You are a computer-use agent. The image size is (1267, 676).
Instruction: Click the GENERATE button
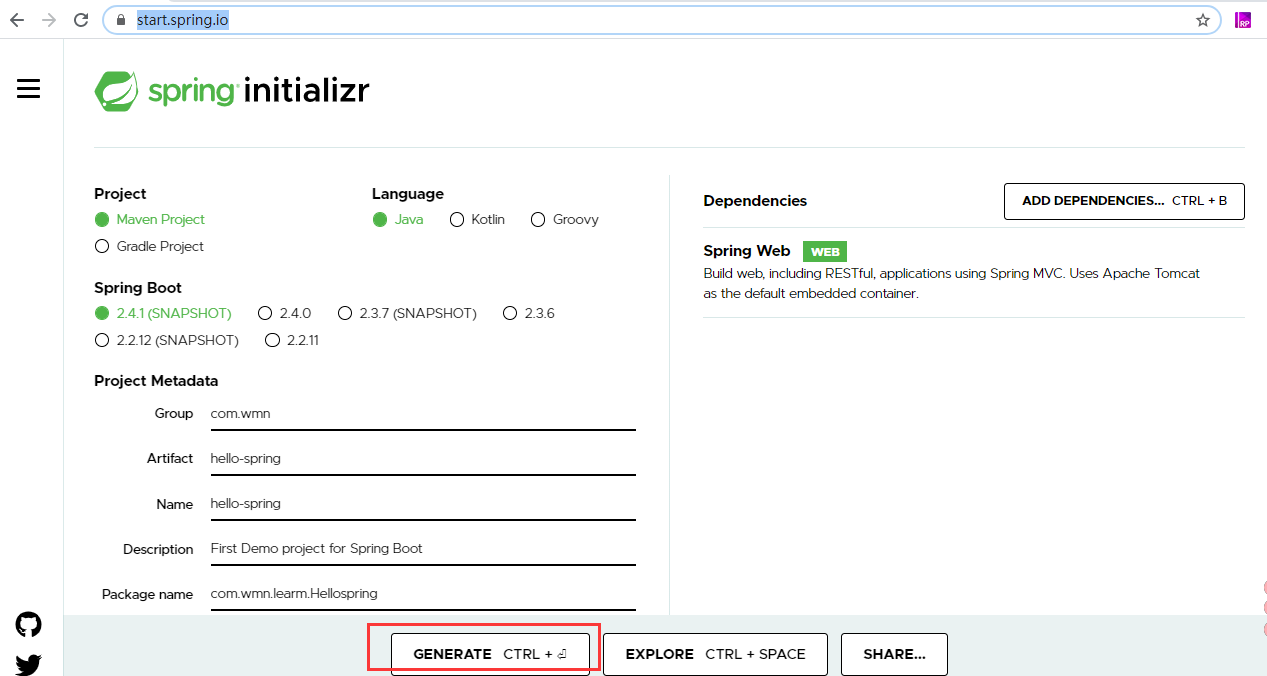[x=490, y=654]
